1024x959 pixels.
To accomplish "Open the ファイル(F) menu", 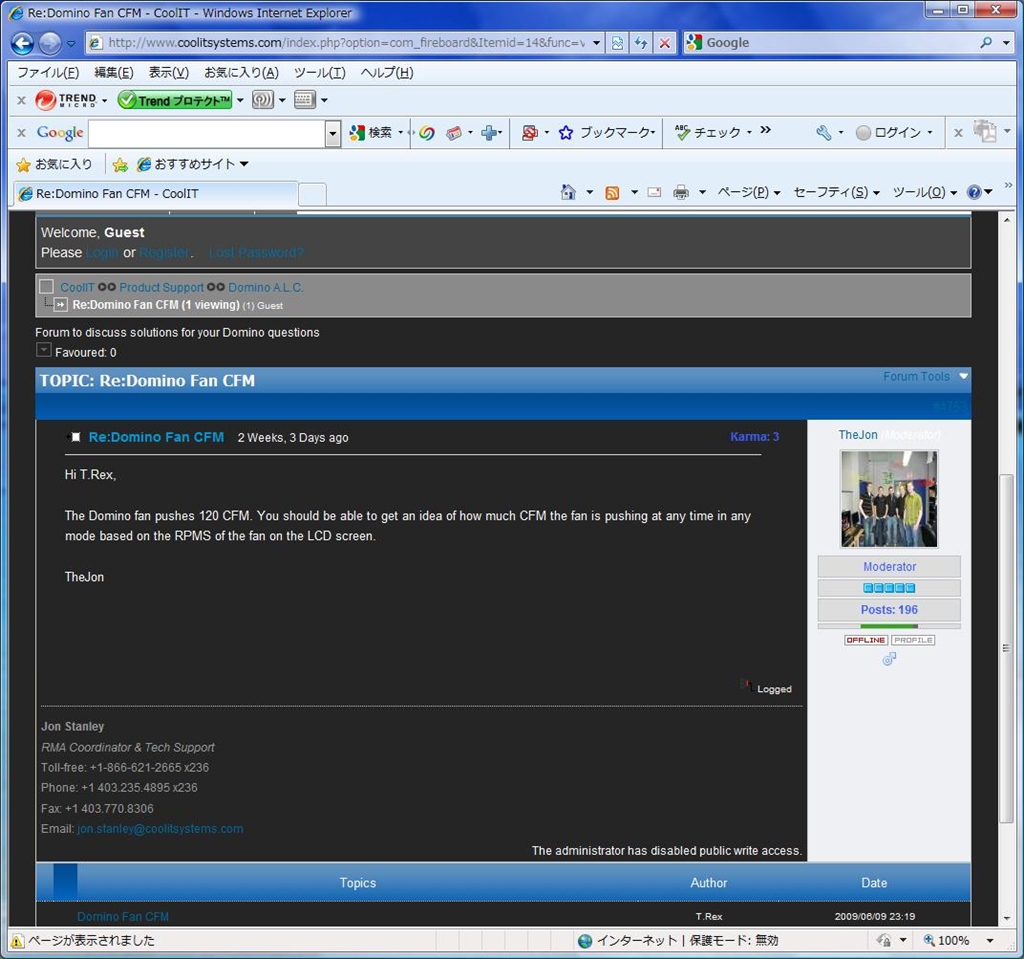I will coord(48,73).
